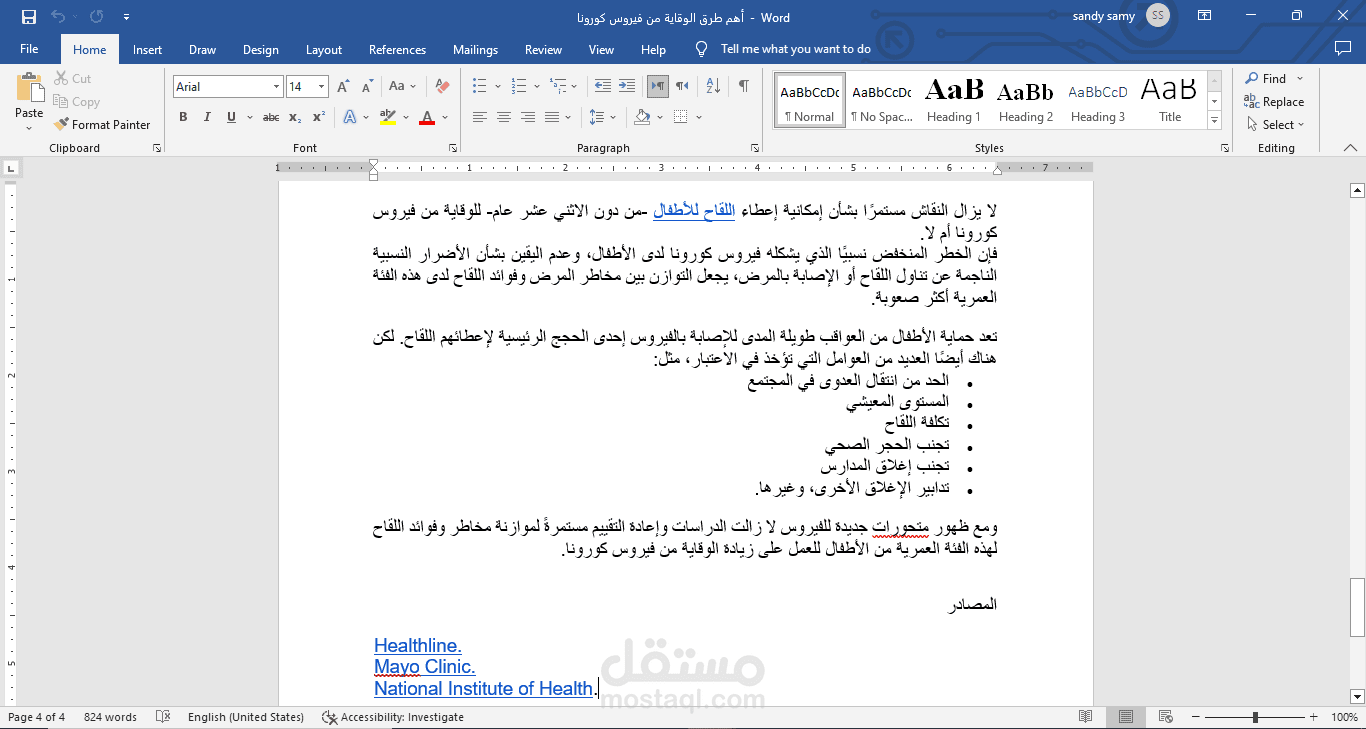The image size is (1366, 729).
Task: Clear all formatting from selection
Action: tap(442, 87)
